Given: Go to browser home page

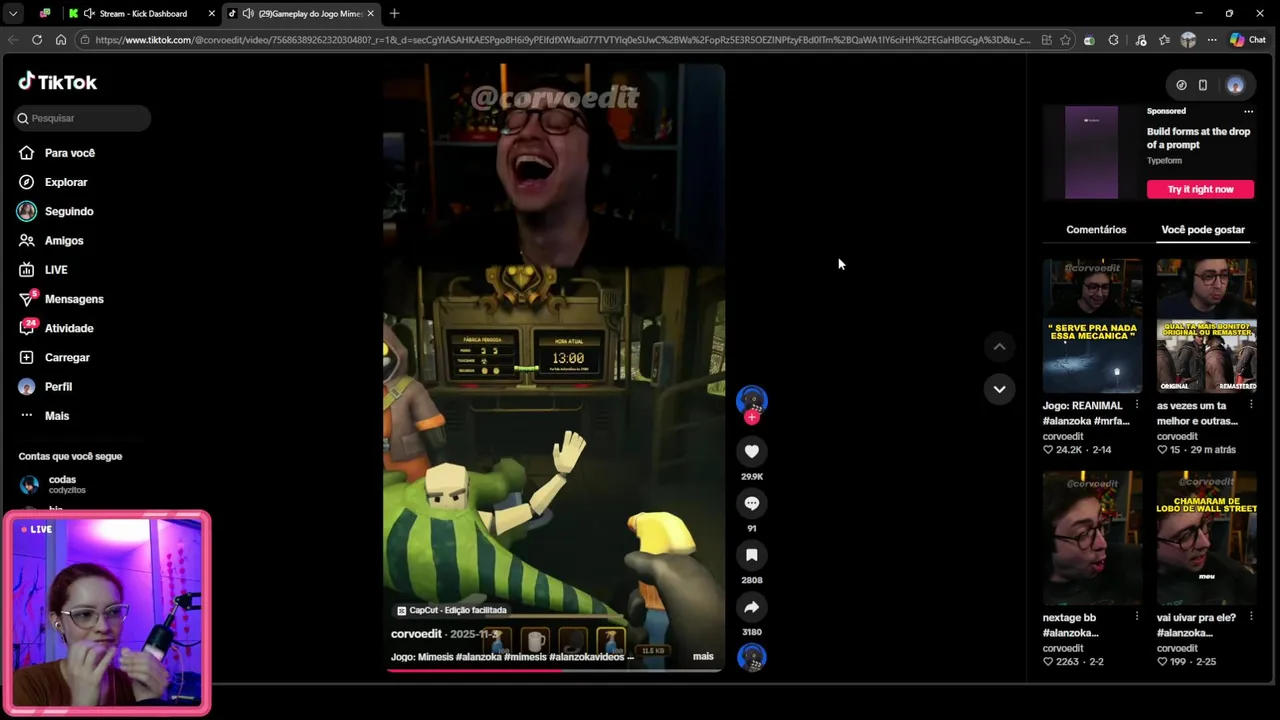Looking at the screenshot, I should [61, 40].
